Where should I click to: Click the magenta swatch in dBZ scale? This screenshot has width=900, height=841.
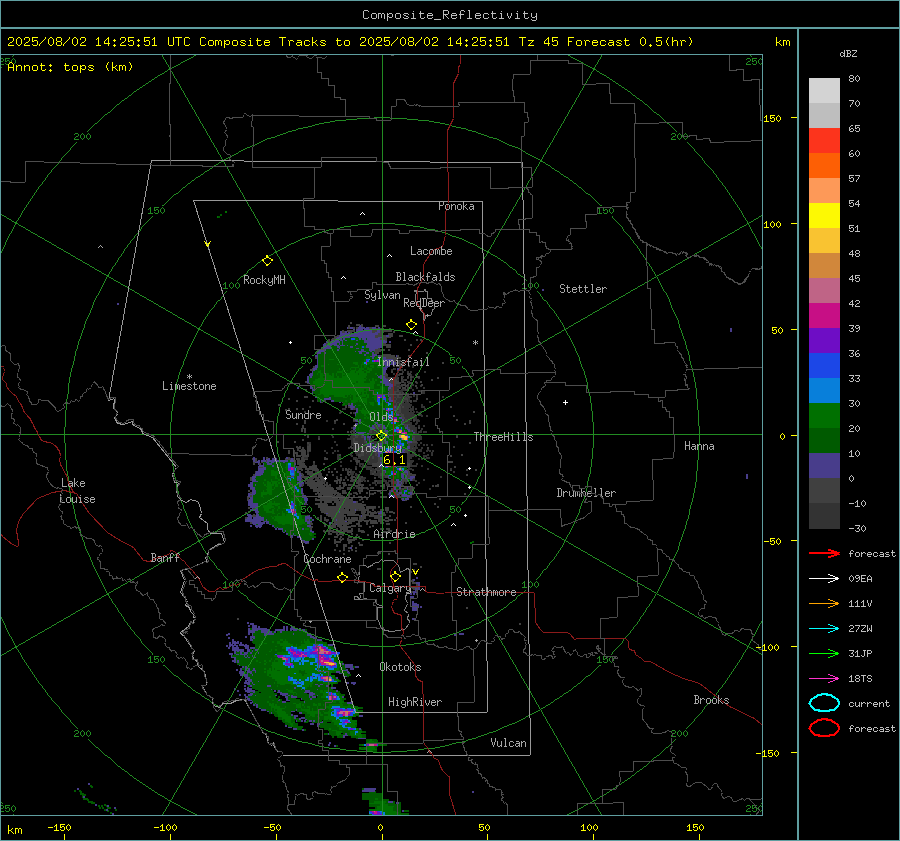click(x=824, y=315)
